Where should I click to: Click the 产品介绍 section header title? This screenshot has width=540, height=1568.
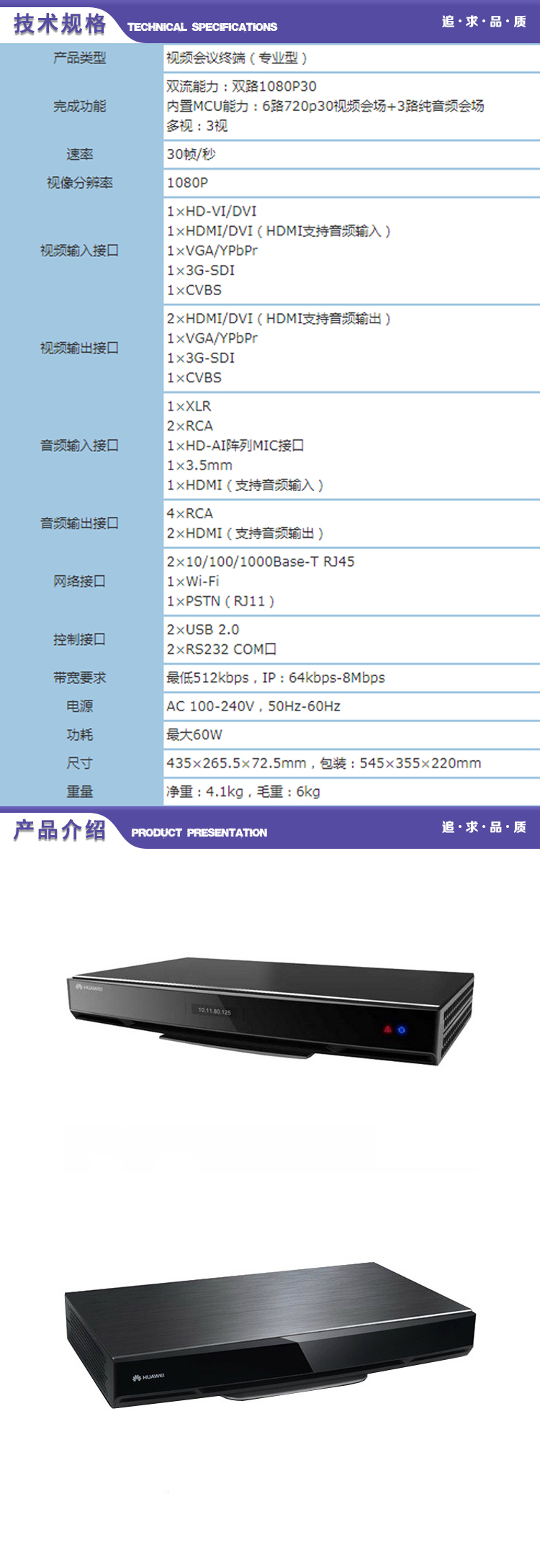[x=60, y=830]
